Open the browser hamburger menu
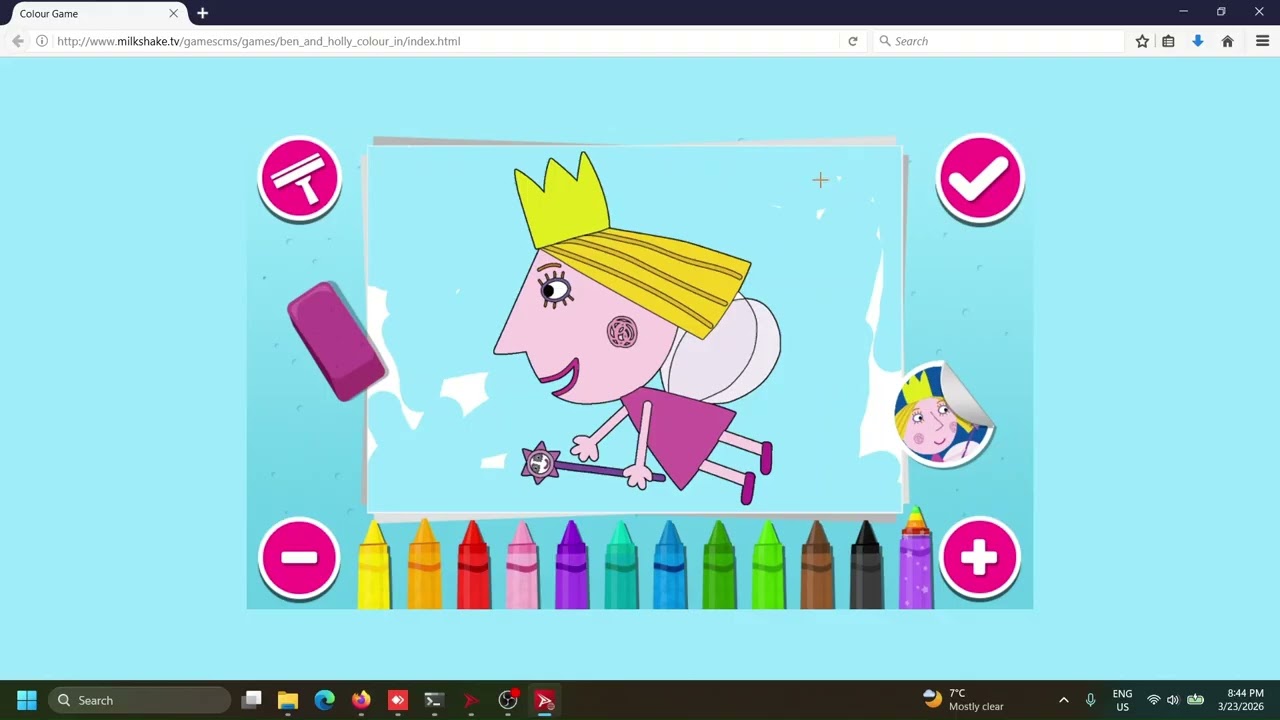This screenshot has width=1280, height=720. [x=1262, y=41]
